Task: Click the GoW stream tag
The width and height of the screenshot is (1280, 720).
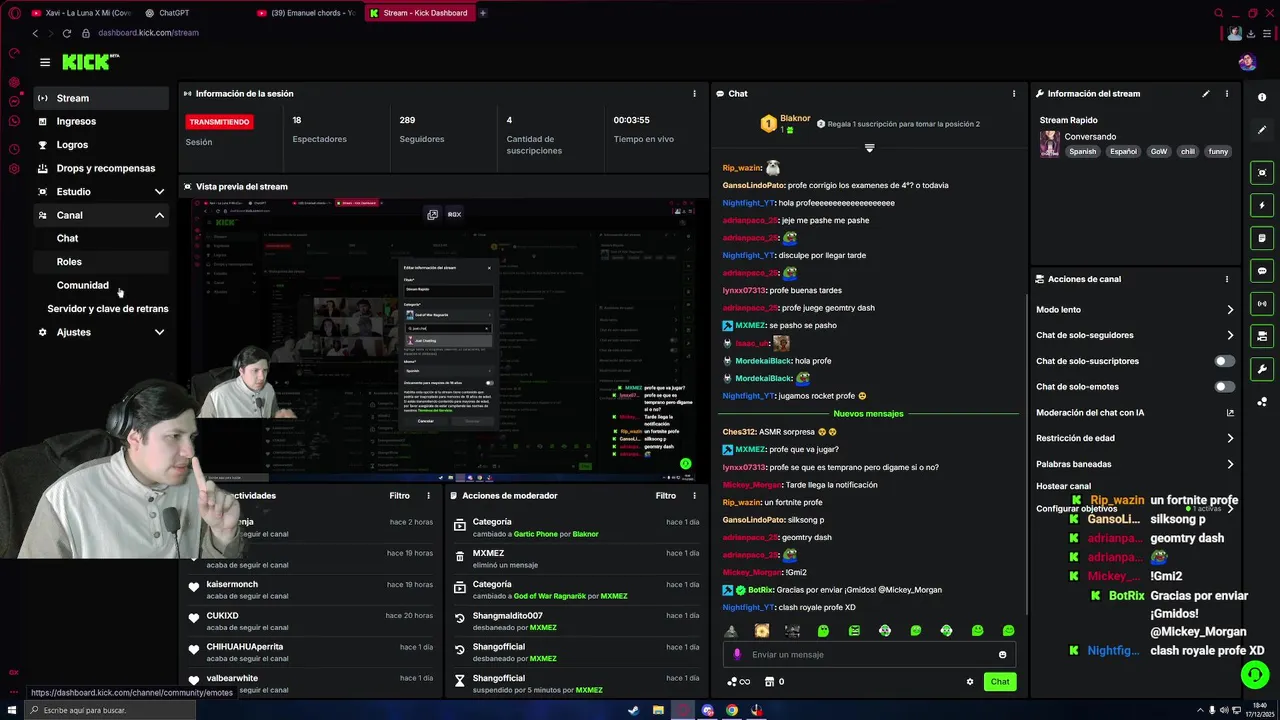Action: pyautogui.click(x=1158, y=152)
